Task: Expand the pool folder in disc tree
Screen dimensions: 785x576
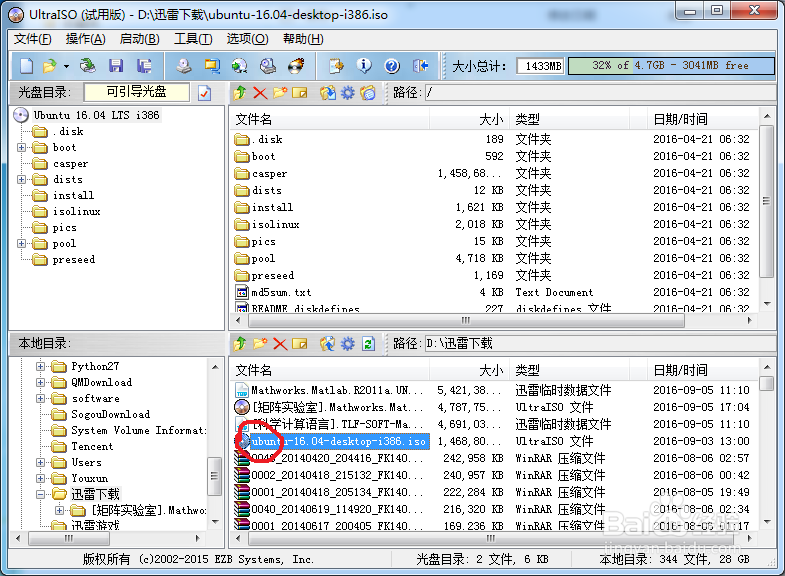Action: point(21,244)
